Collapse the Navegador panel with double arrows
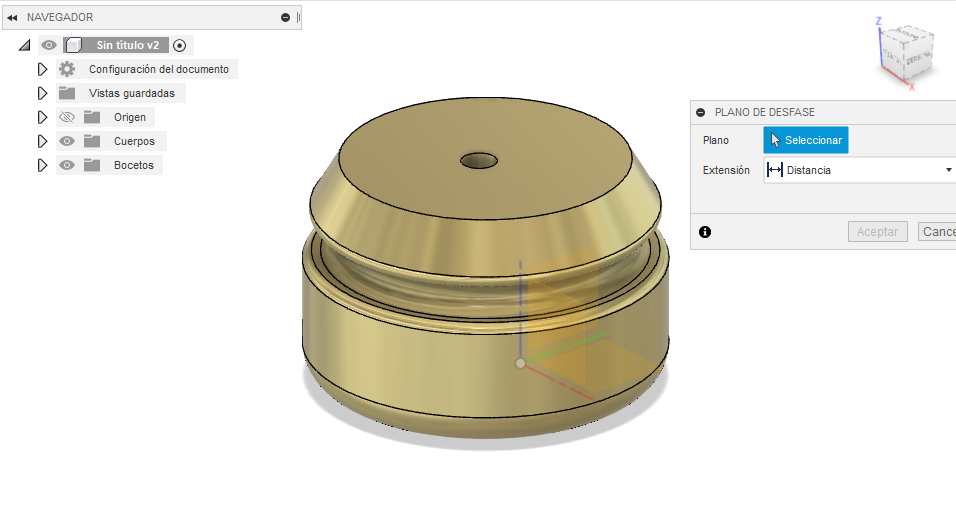This screenshot has height=507, width=956. pos(12,18)
